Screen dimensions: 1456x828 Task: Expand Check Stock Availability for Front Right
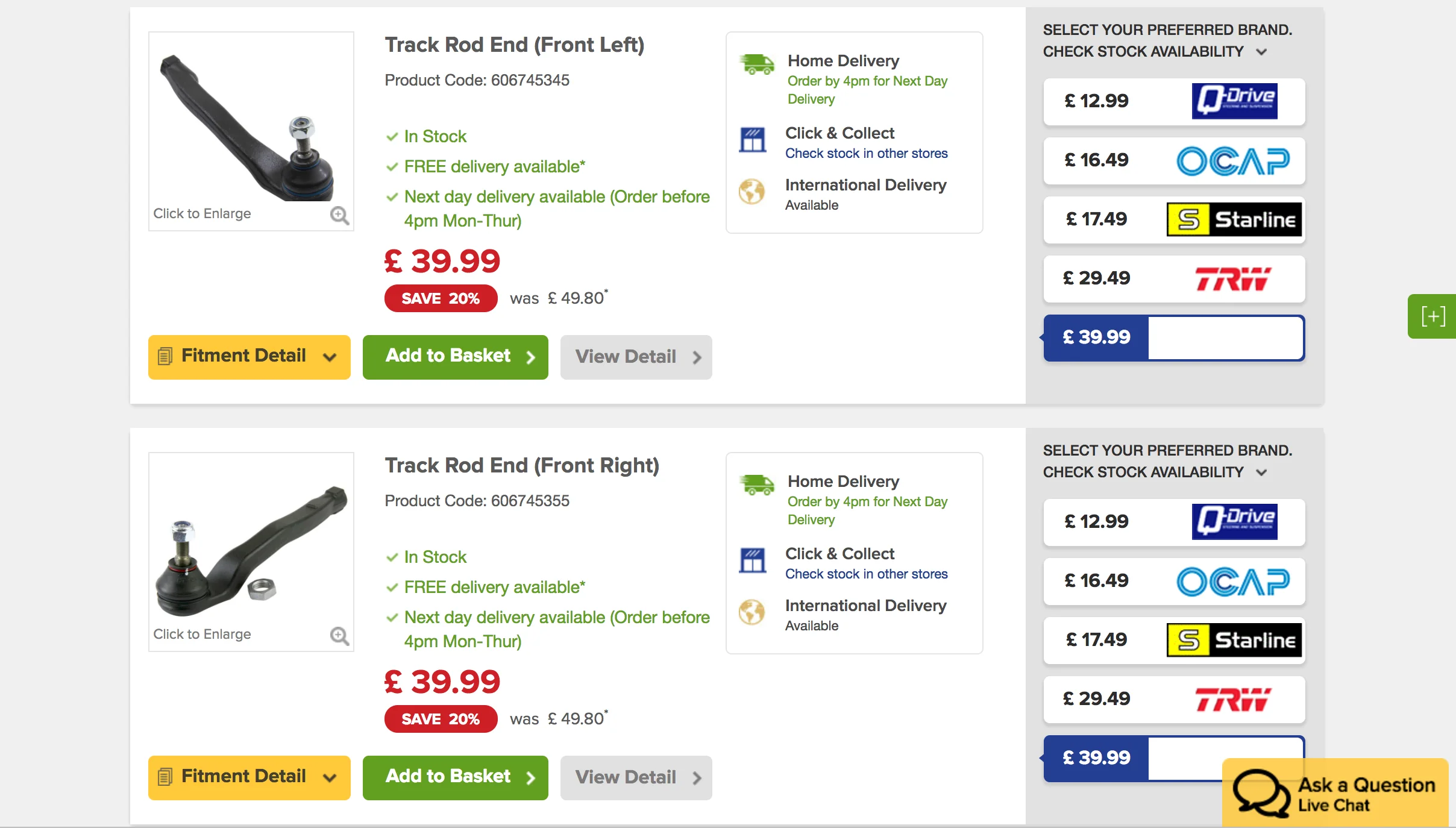(1155, 472)
